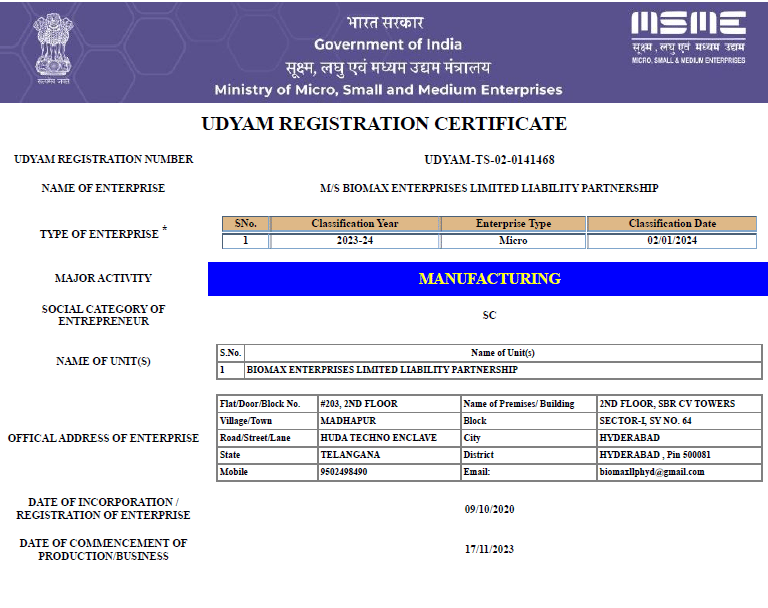Click the UDYAM REGISTRATION NUMBER label
This screenshot has height=608, width=768.
(103, 159)
